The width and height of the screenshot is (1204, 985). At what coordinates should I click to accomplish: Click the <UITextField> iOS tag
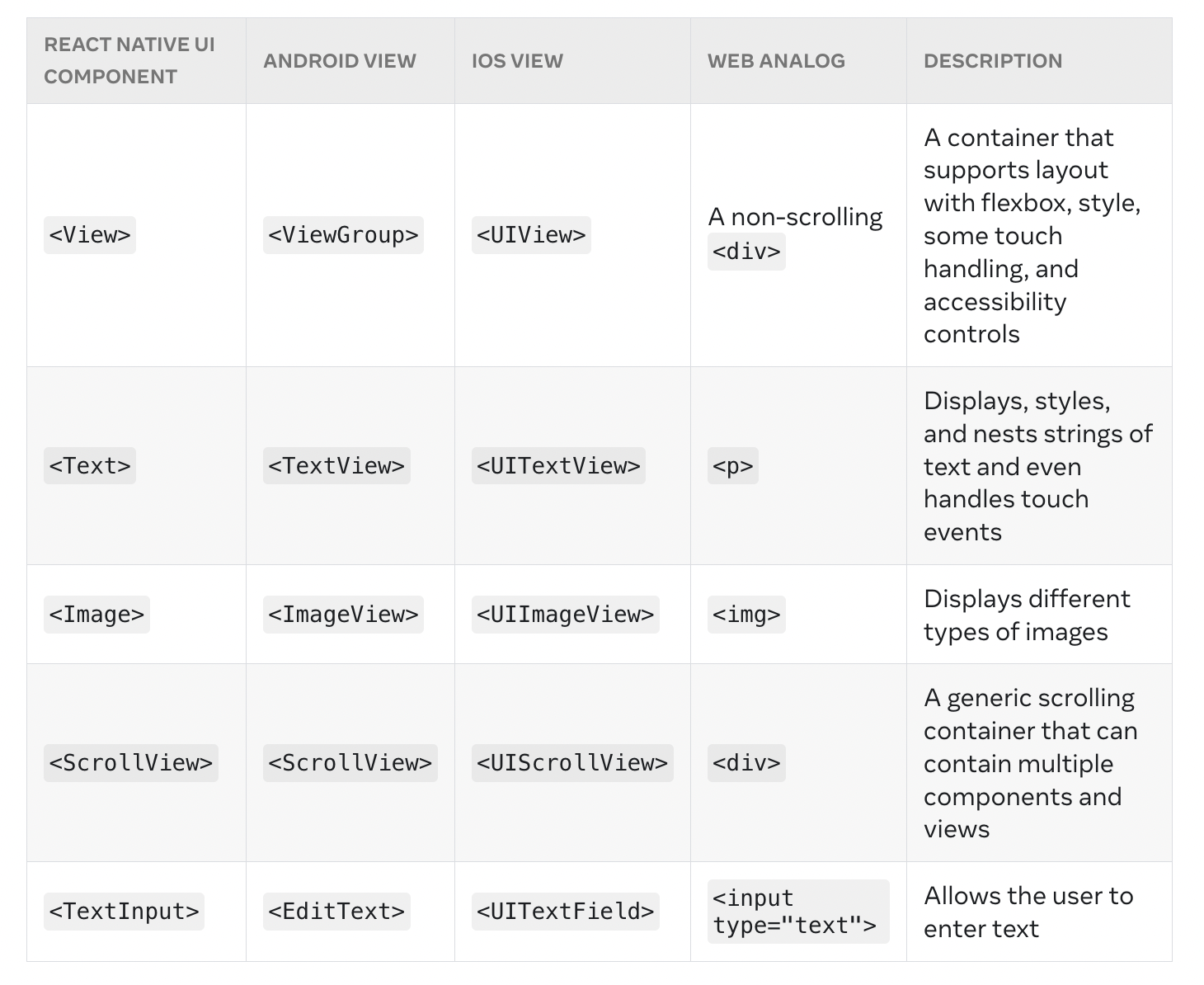[565, 912]
